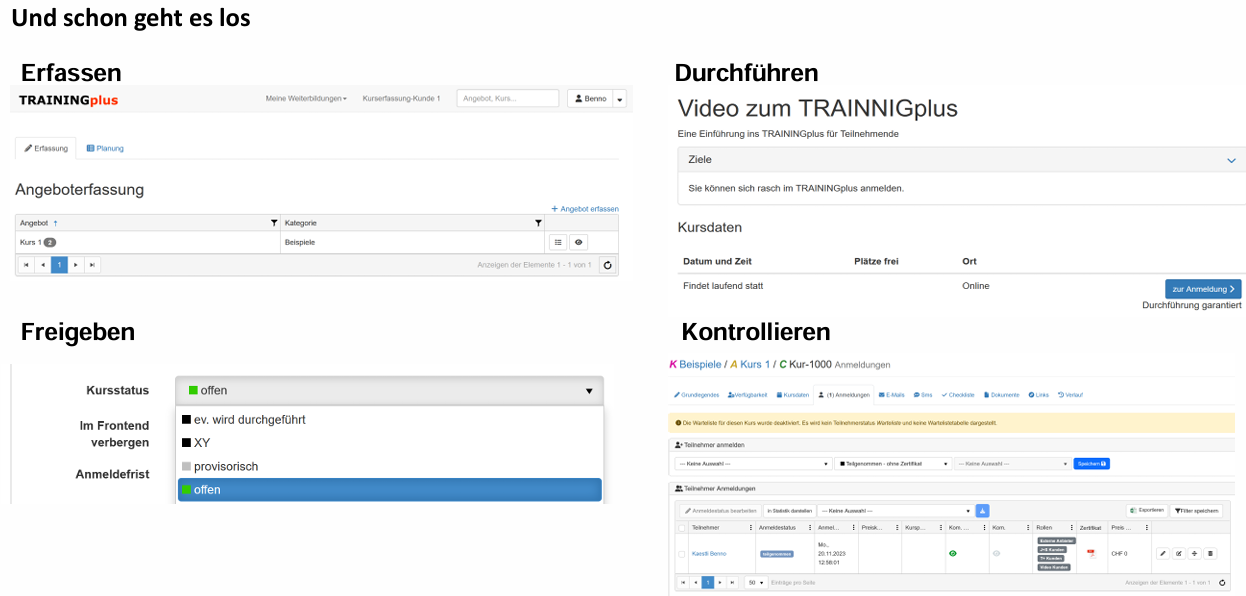Click Anmeldestatus bearbeiten button

click(x=720, y=511)
